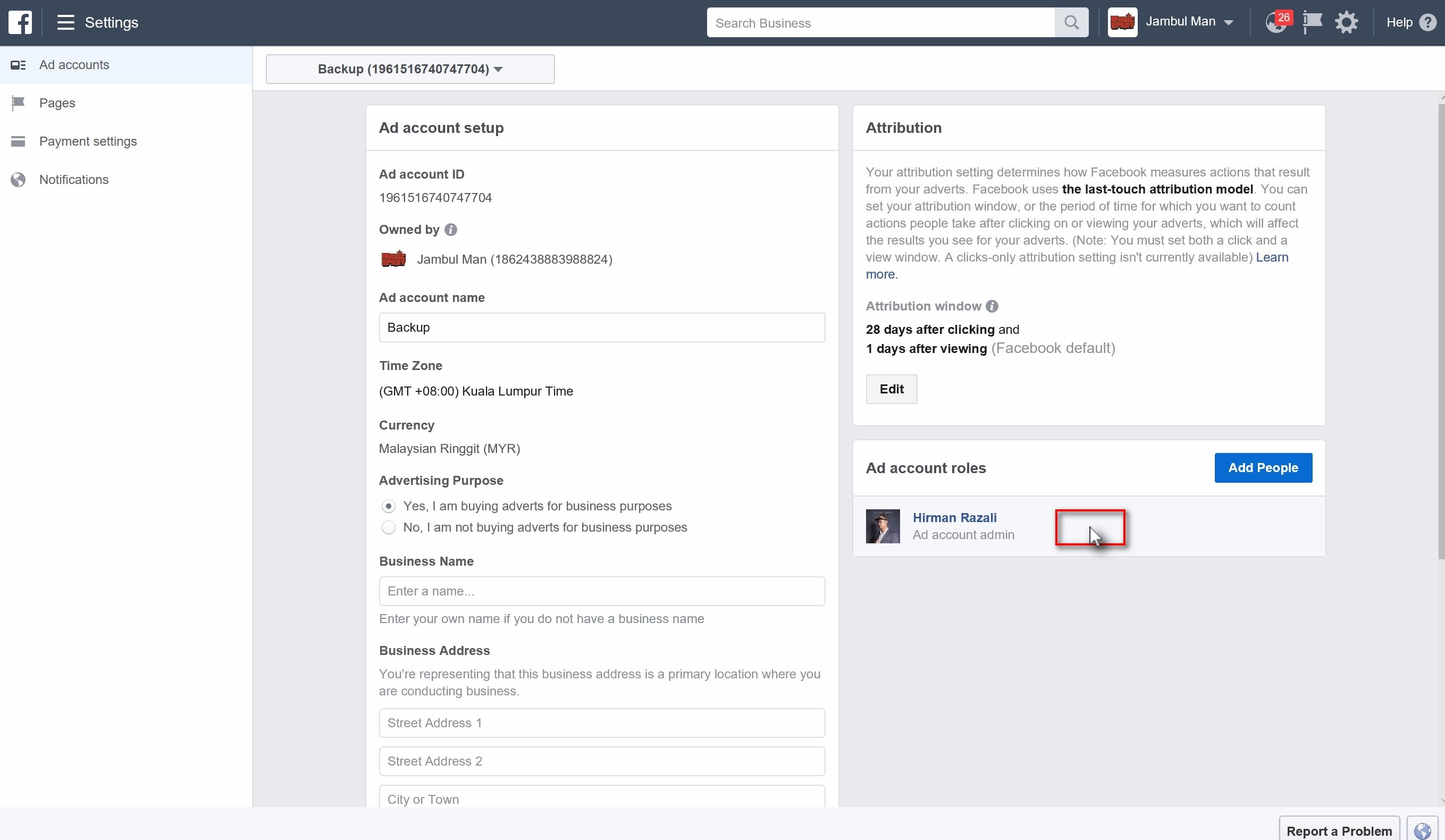The image size is (1445, 840).
Task: Click the search magnifier button
Action: [x=1071, y=22]
